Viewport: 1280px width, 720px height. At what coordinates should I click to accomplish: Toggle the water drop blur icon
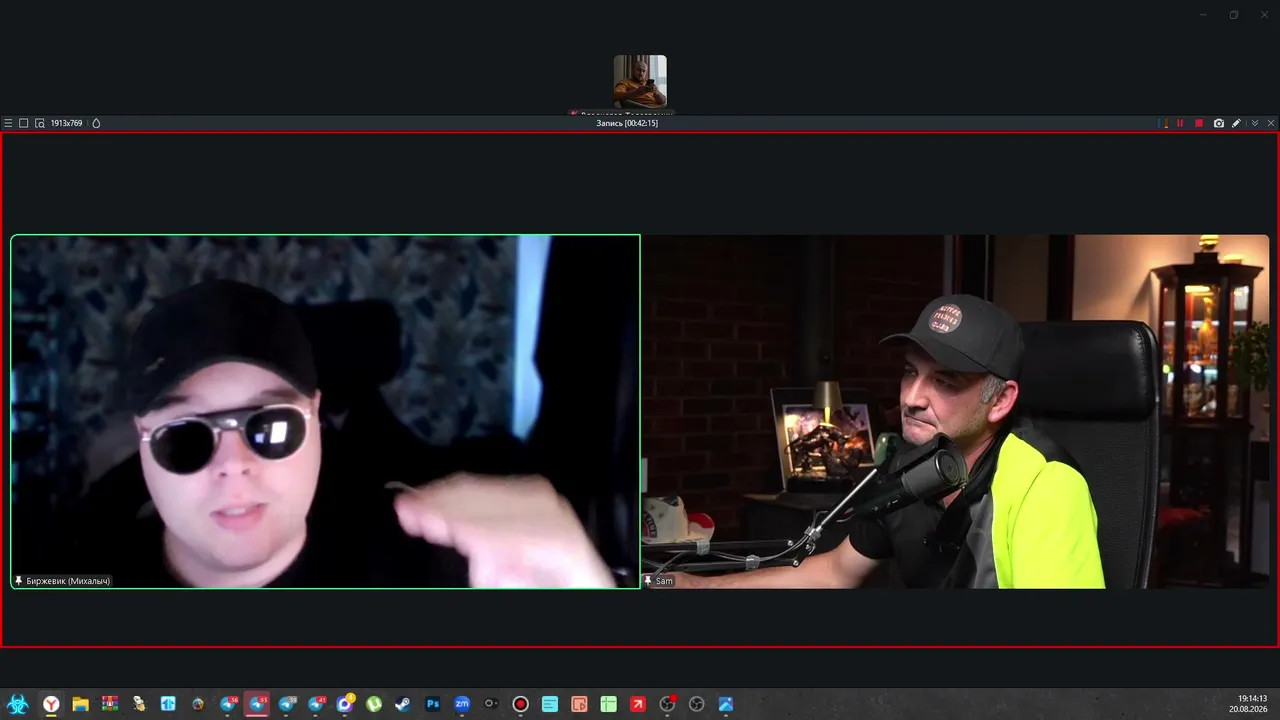96,123
